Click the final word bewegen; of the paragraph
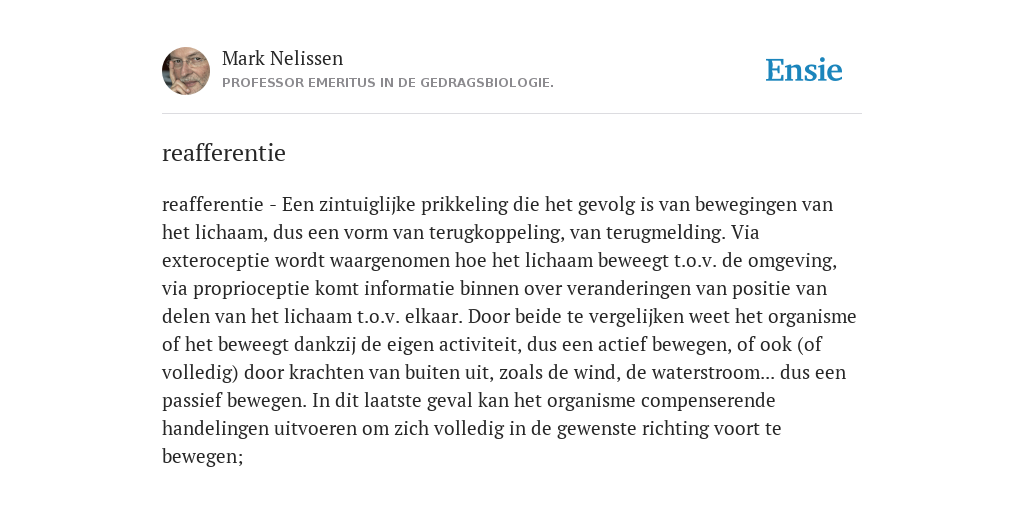The height and width of the screenshot is (512, 1024). pos(202,457)
